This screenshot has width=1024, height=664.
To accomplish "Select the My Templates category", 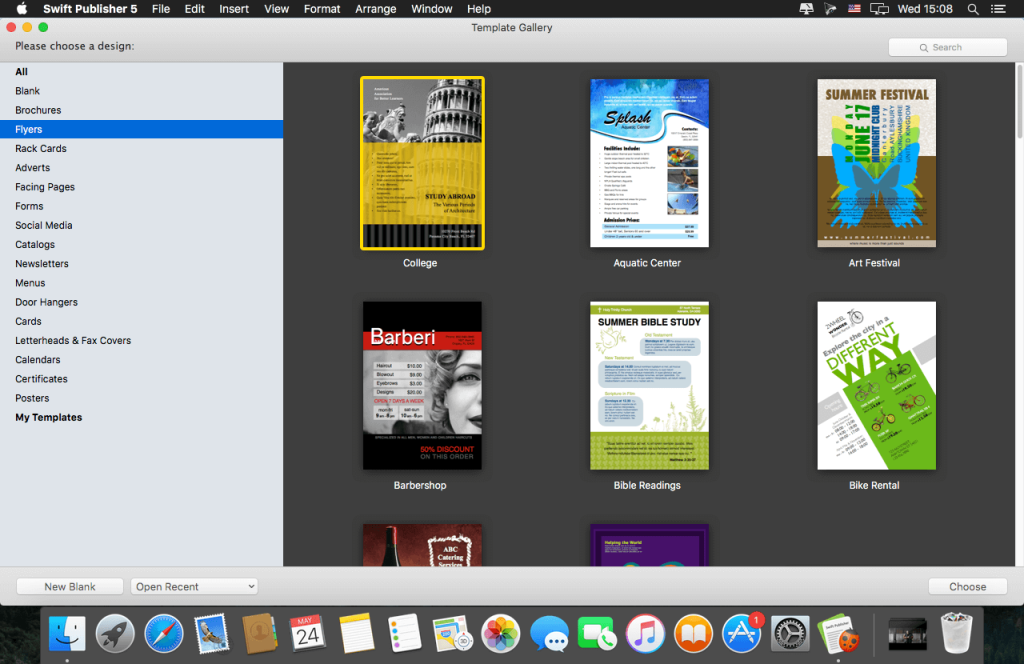I will point(48,417).
